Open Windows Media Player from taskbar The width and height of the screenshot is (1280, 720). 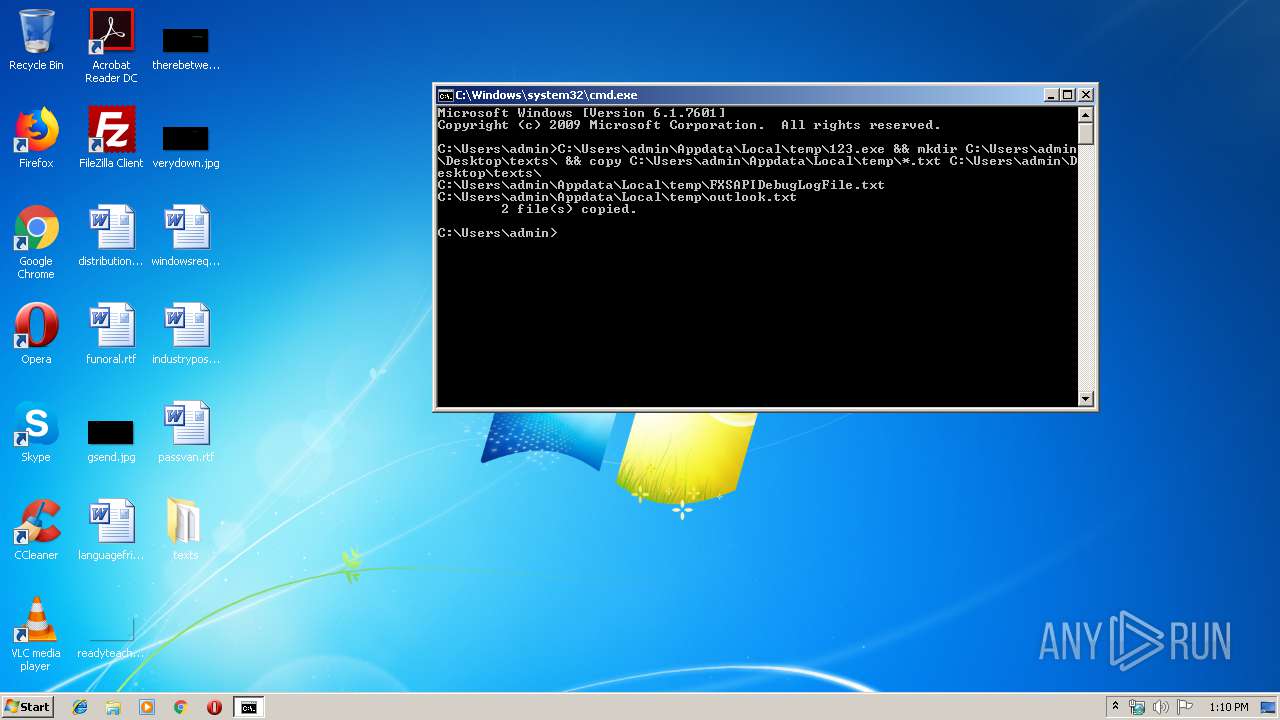pyautogui.click(x=147, y=707)
